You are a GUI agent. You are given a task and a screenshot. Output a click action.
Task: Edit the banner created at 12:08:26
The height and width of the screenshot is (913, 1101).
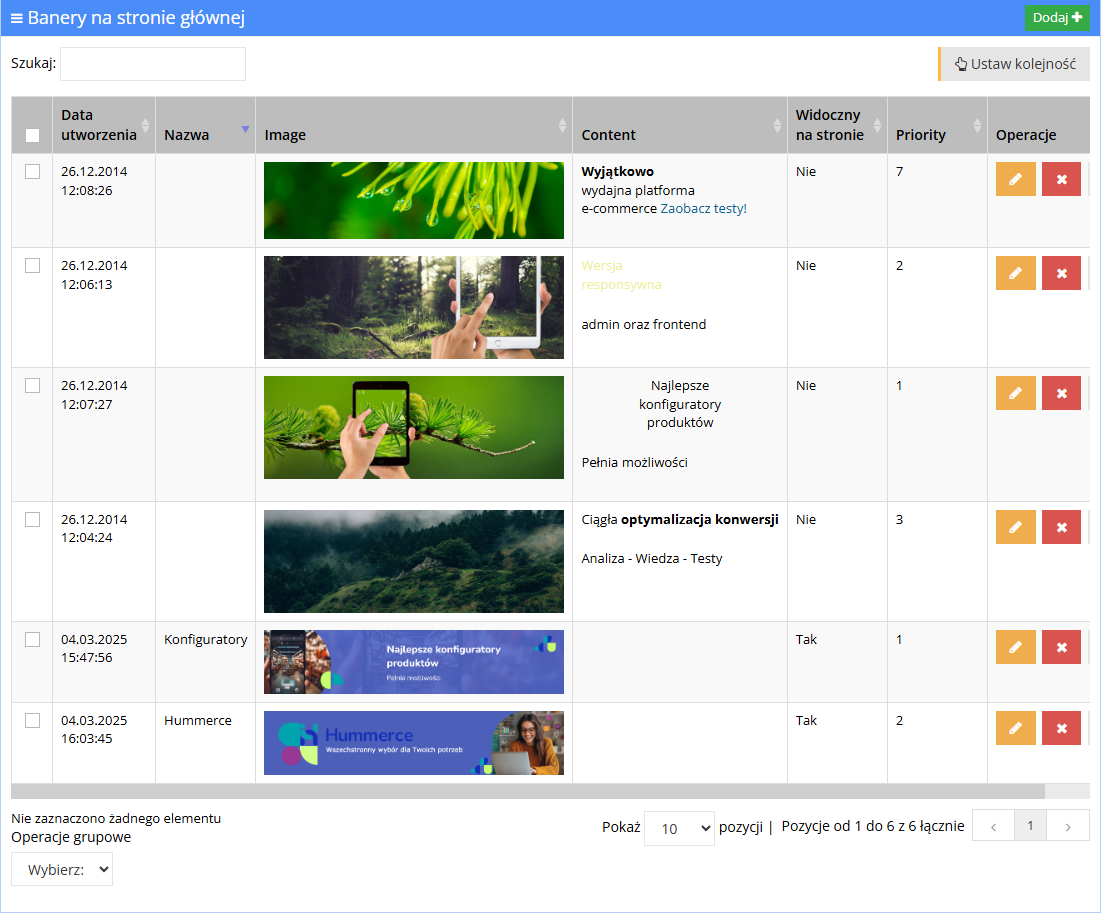click(1015, 179)
